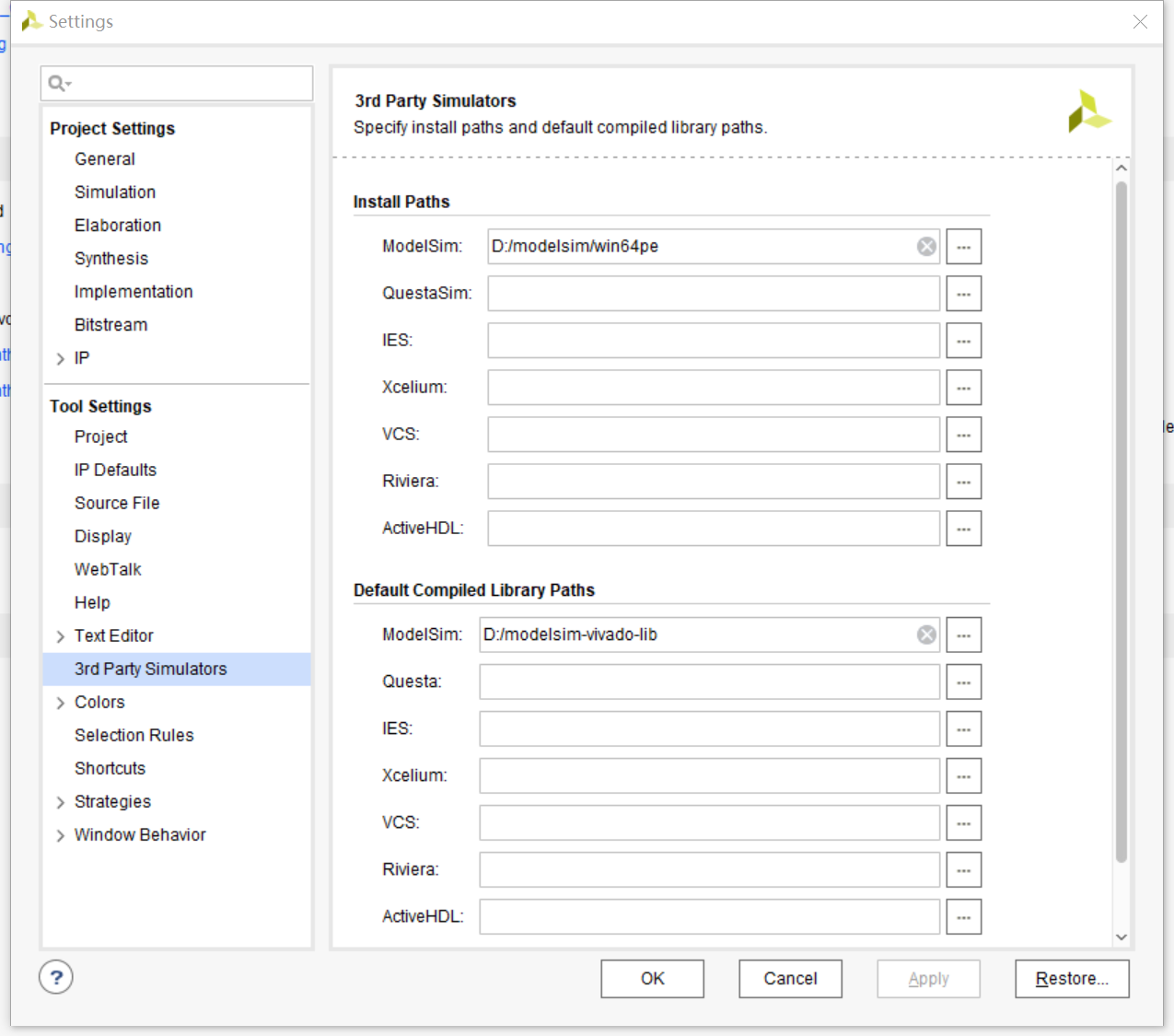The width and height of the screenshot is (1174, 1036).
Task: Click the settings search field
Action: (x=177, y=84)
